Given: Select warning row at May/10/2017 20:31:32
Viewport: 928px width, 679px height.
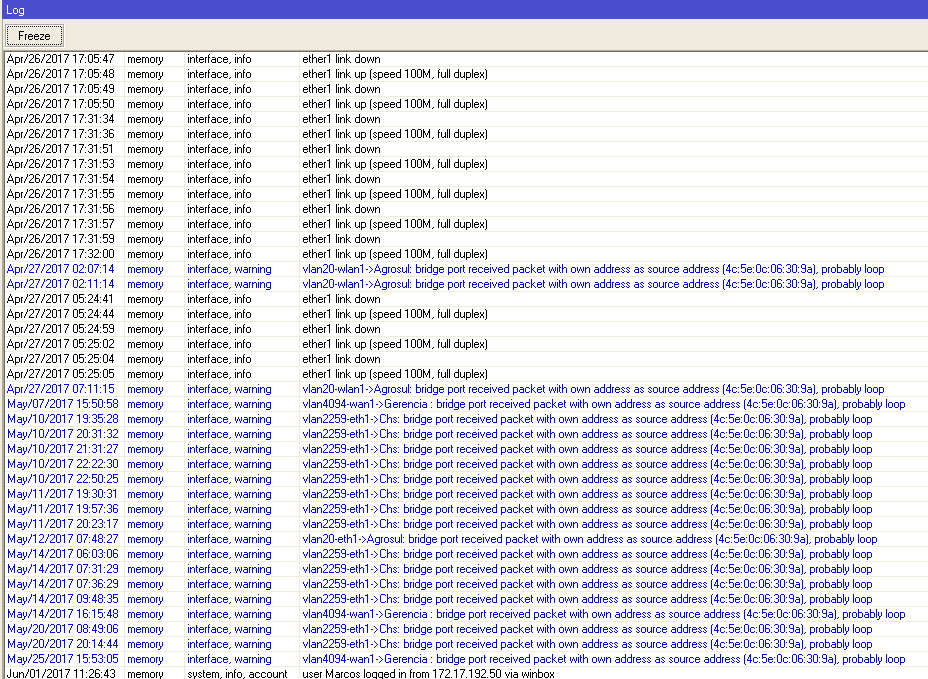Looking at the screenshot, I should pyautogui.click(x=466, y=434).
